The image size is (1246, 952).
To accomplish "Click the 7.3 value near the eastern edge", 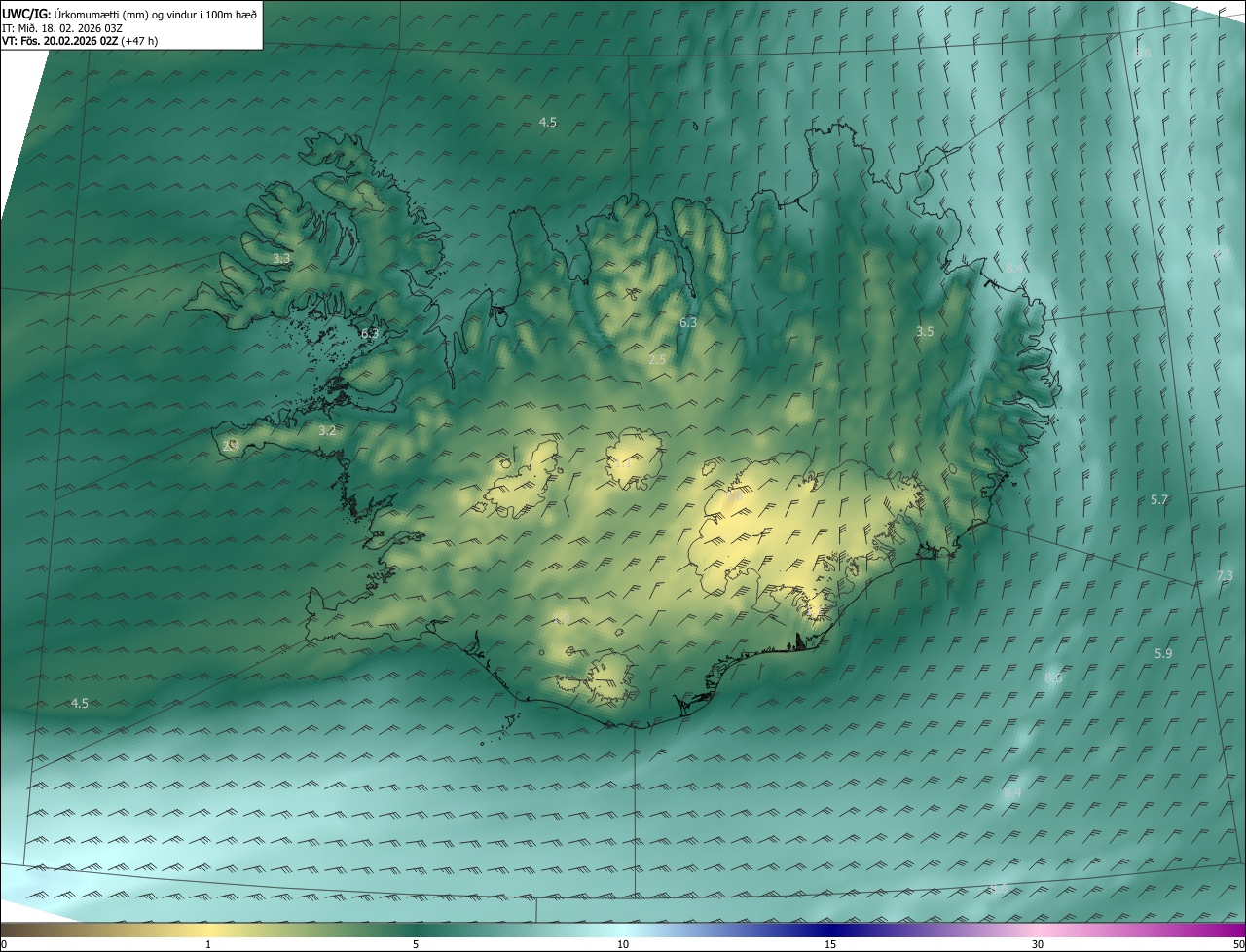I will pyautogui.click(x=1225, y=576).
